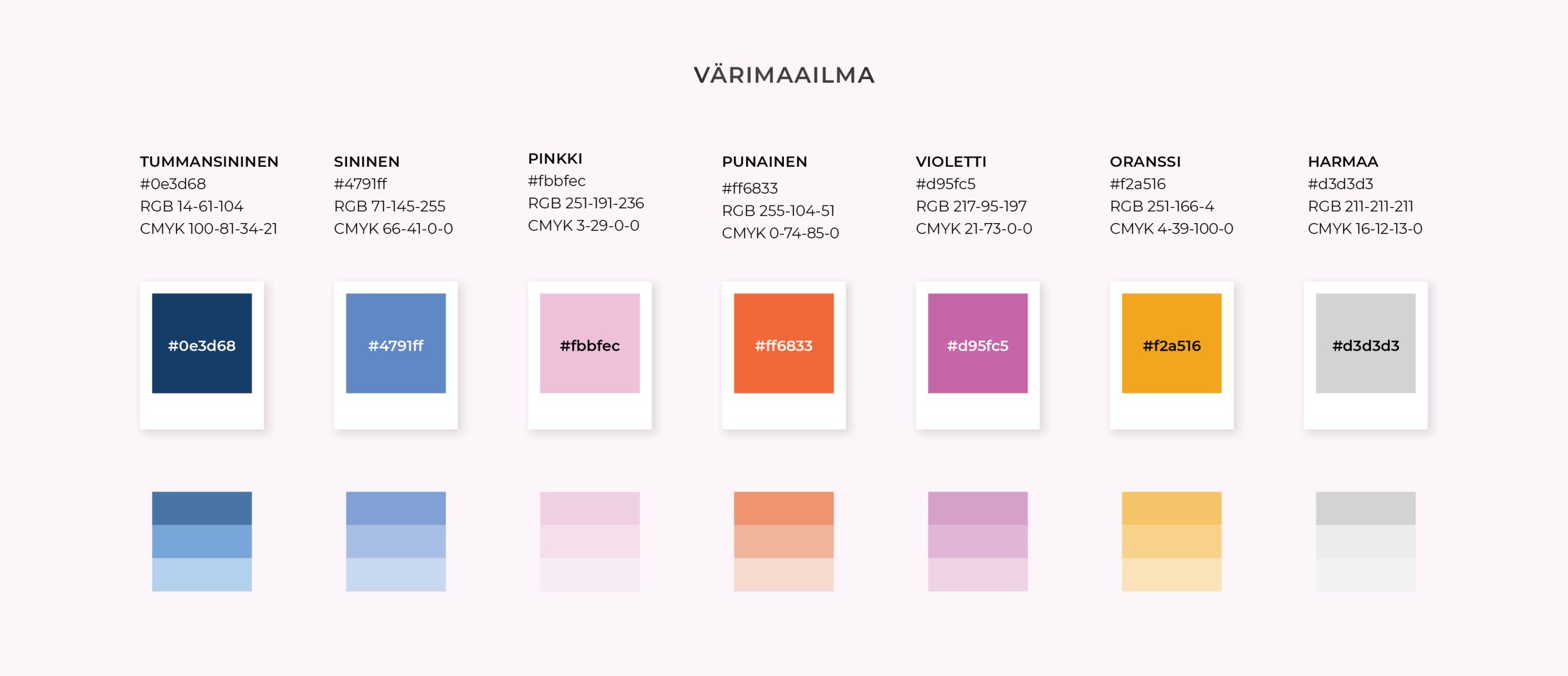Screen dimensions: 1568x676
Task: Click the dark blue #0e3d68 swatch
Action: point(202,343)
